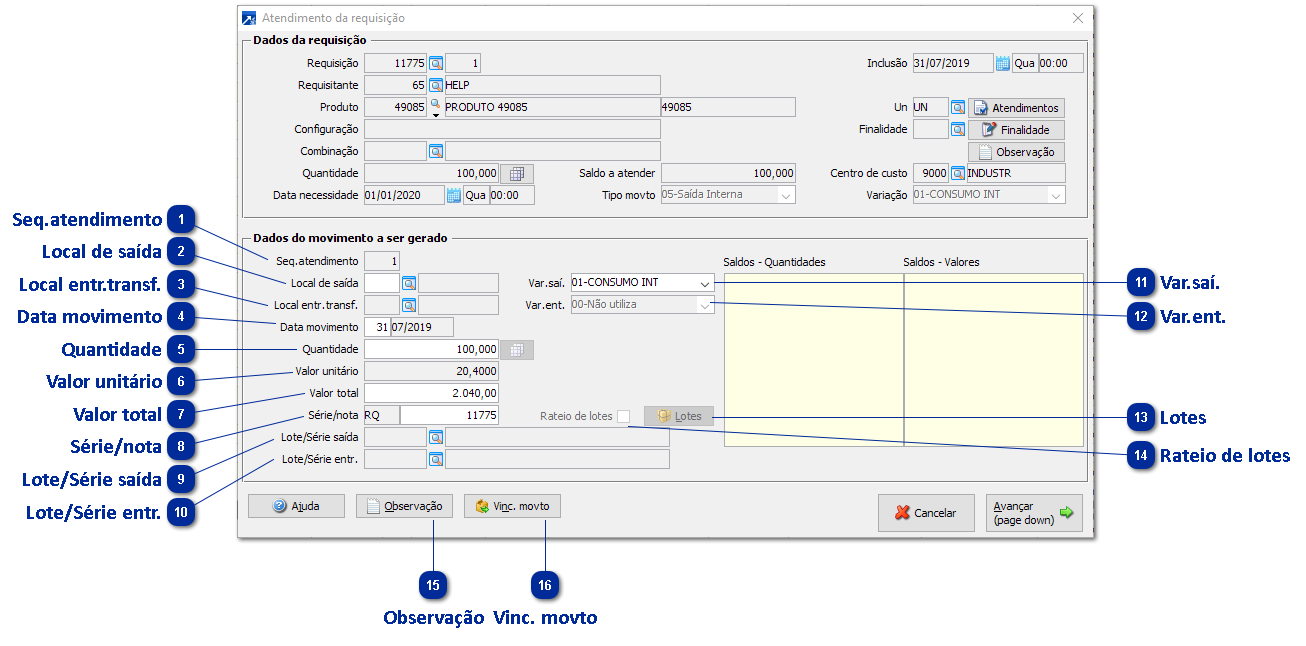Click the Data necessidade calendar icon
This screenshot has width=1306, height=646.
(454, 196)
